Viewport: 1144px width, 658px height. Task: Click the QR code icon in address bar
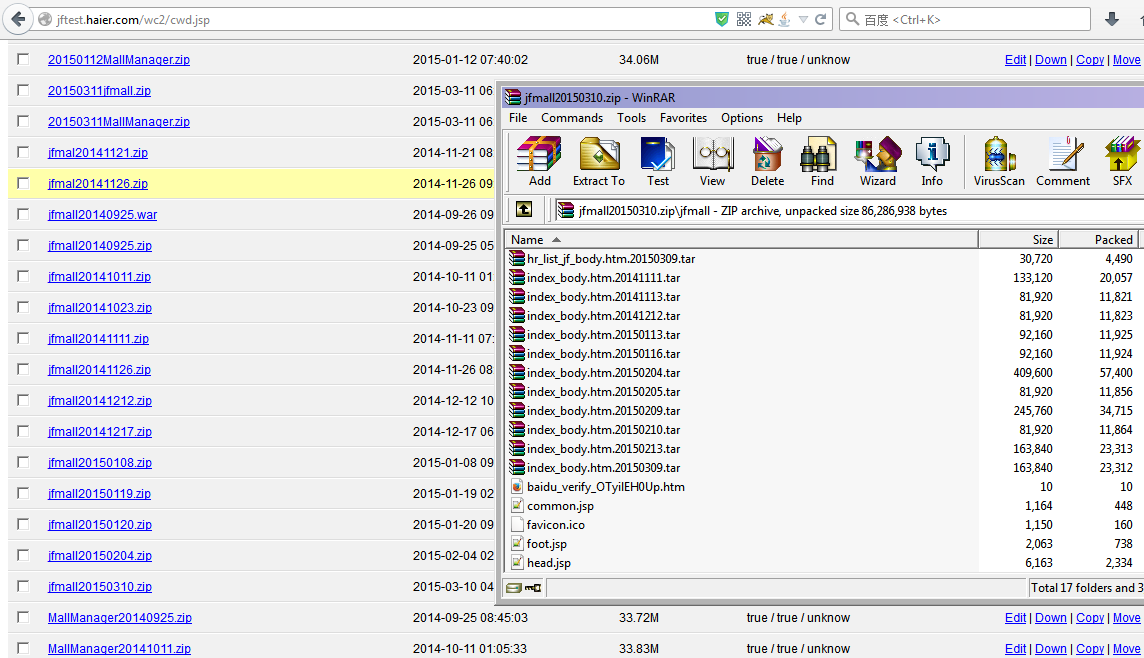pos(743,20)
